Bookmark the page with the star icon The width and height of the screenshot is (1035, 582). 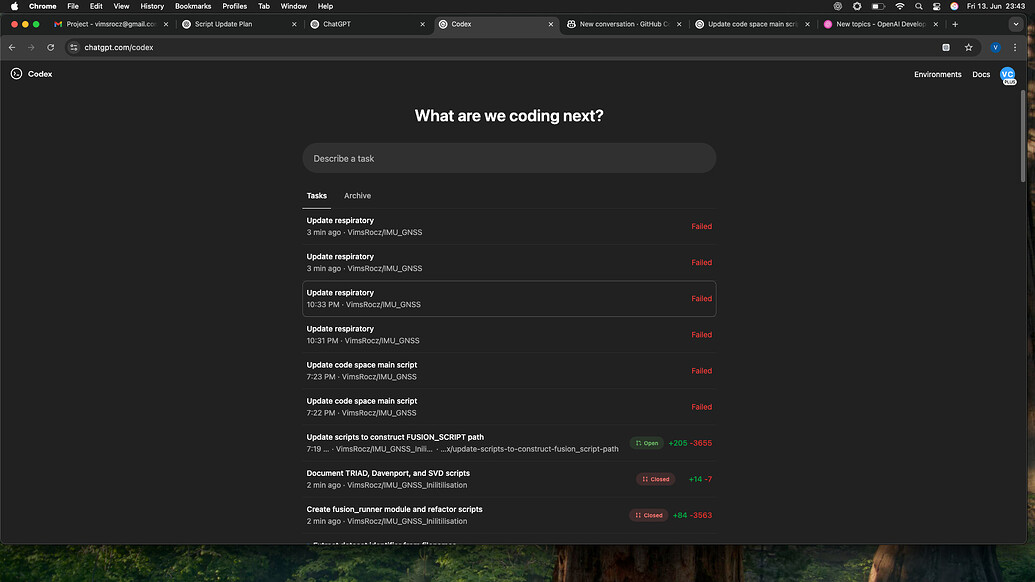coord(968,46)
